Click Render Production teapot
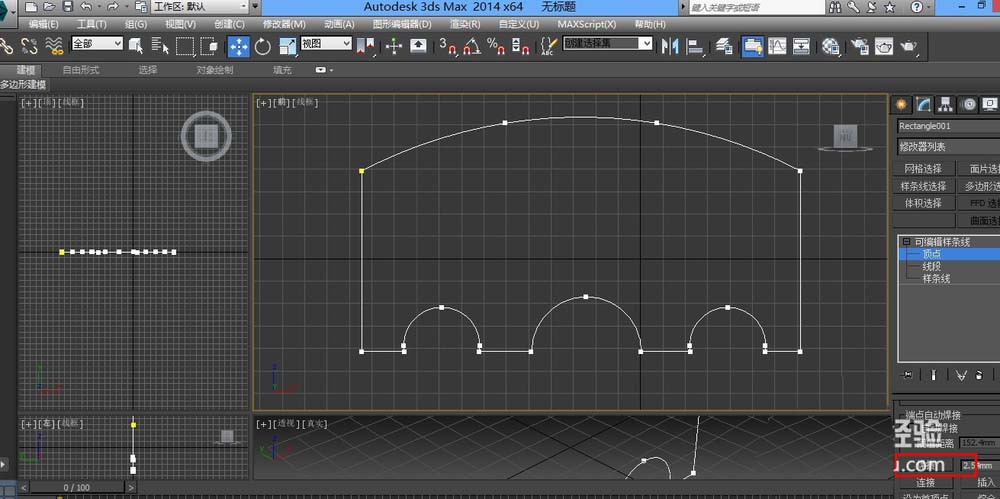 pyautogui.click(x=909, y=45)
